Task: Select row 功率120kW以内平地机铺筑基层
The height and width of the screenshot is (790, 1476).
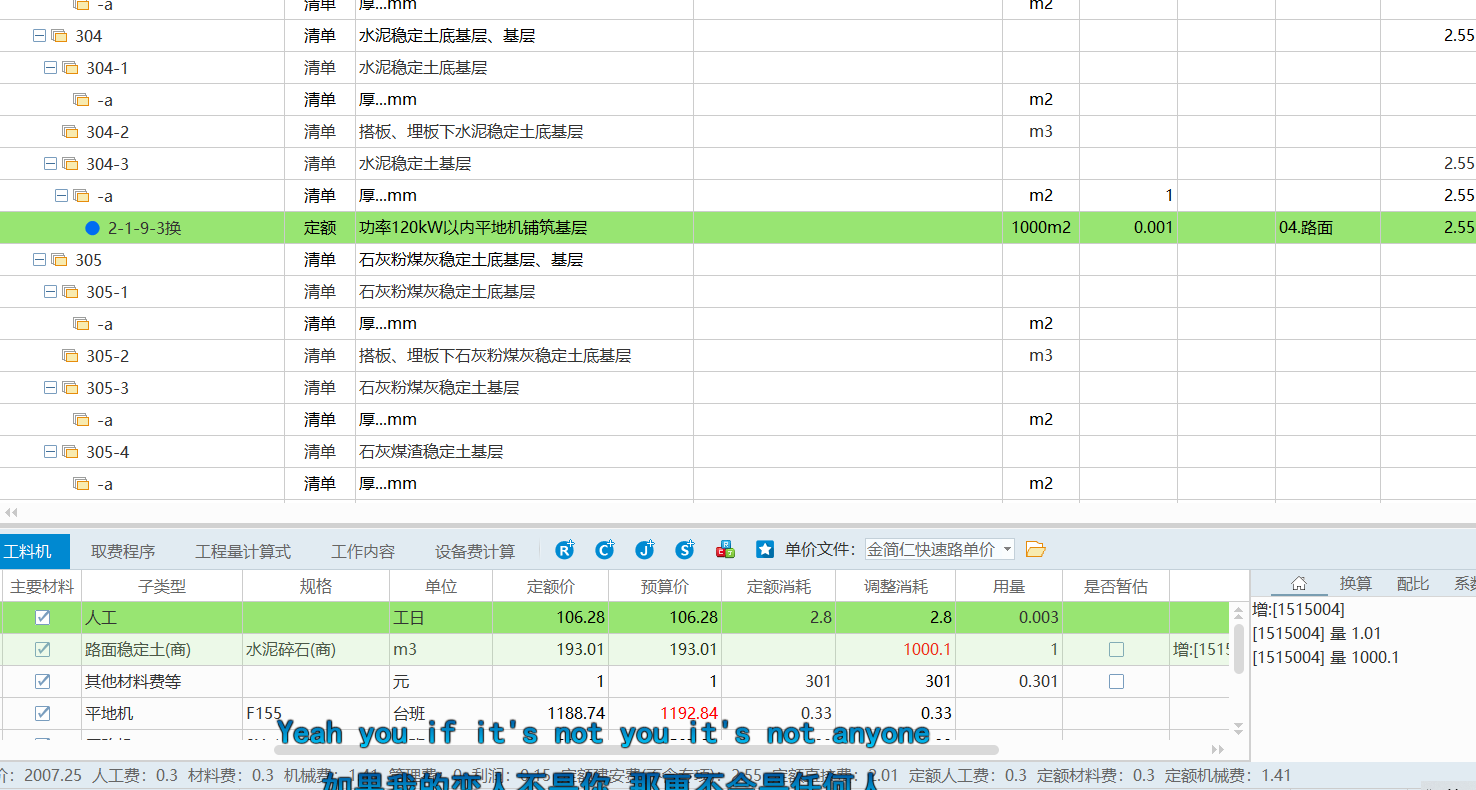Action: click(x=738, y=228)
